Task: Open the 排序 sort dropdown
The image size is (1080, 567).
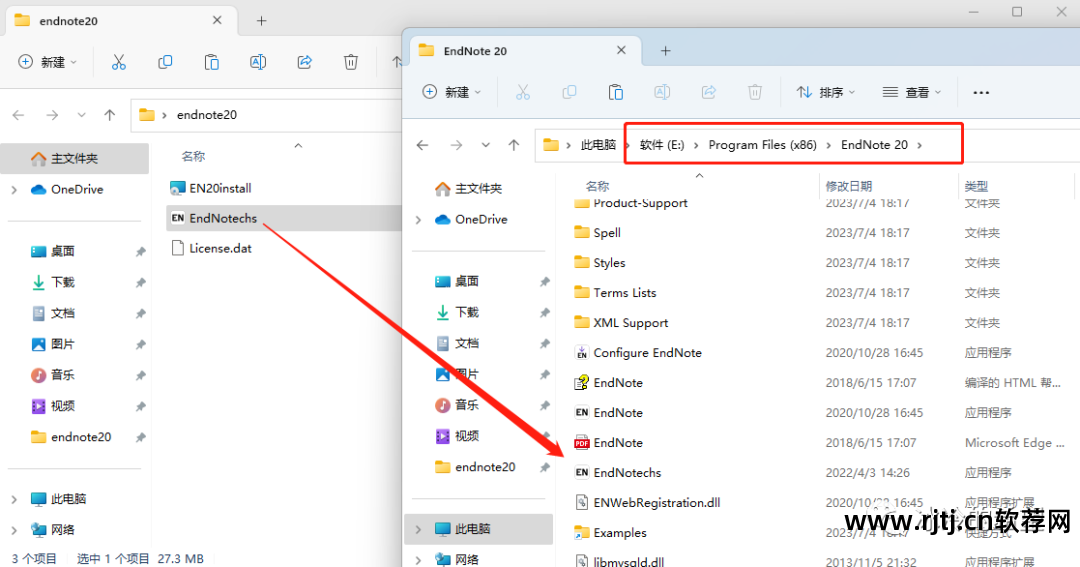Action: pyautogui.click(x=826, y=92)
